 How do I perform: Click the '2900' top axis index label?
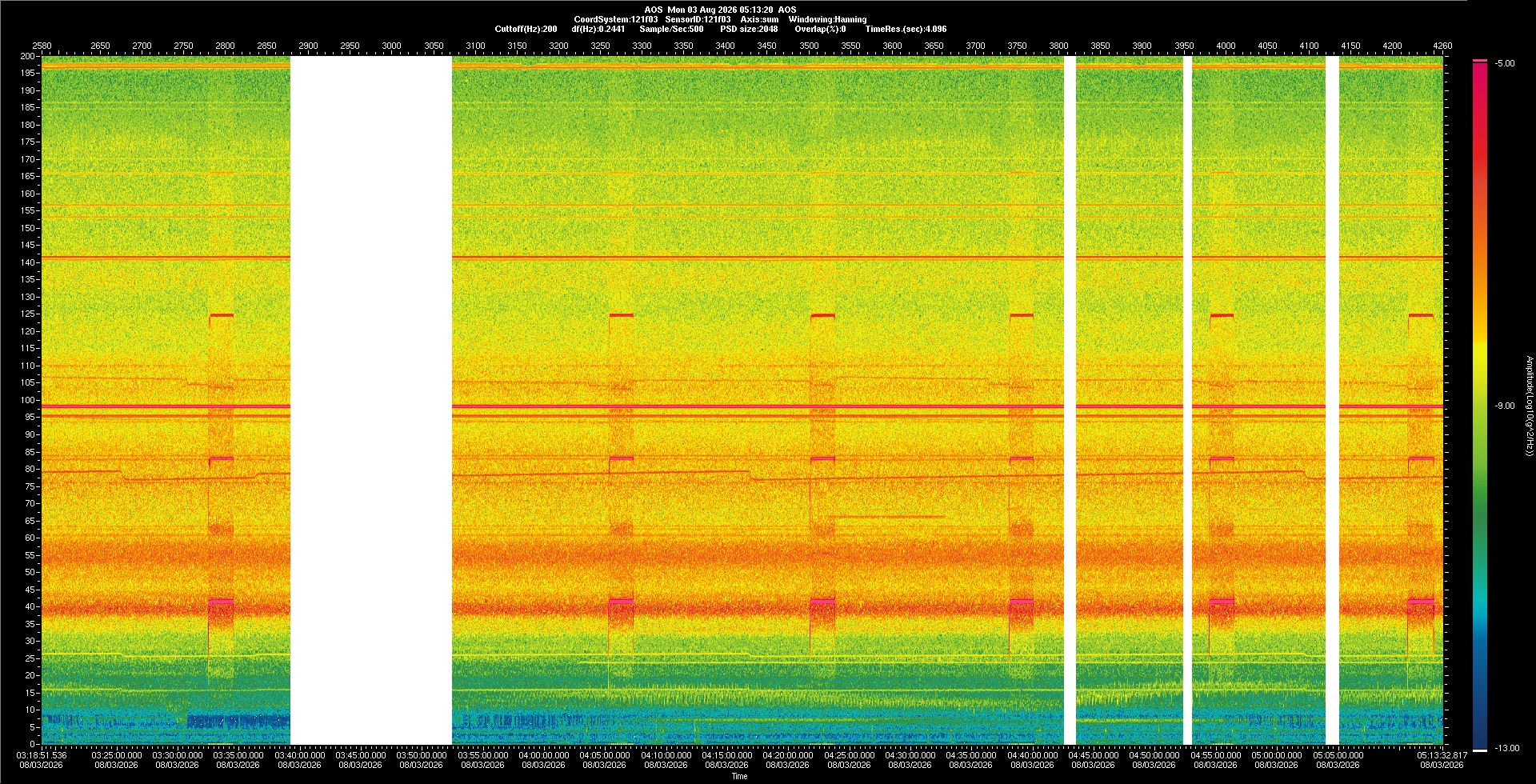point(308,46)
